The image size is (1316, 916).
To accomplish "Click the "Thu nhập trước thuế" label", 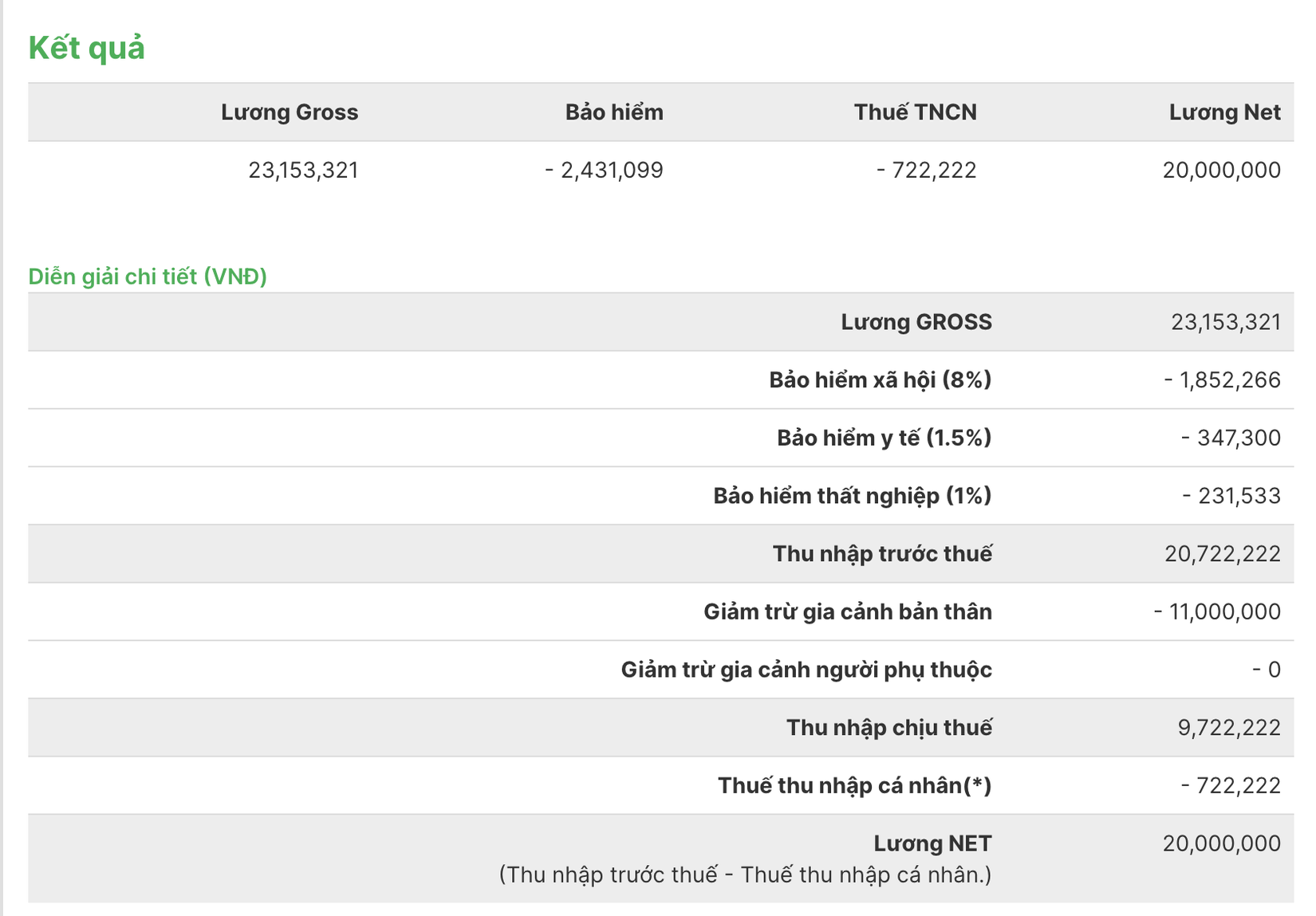I will pos(882,554).
